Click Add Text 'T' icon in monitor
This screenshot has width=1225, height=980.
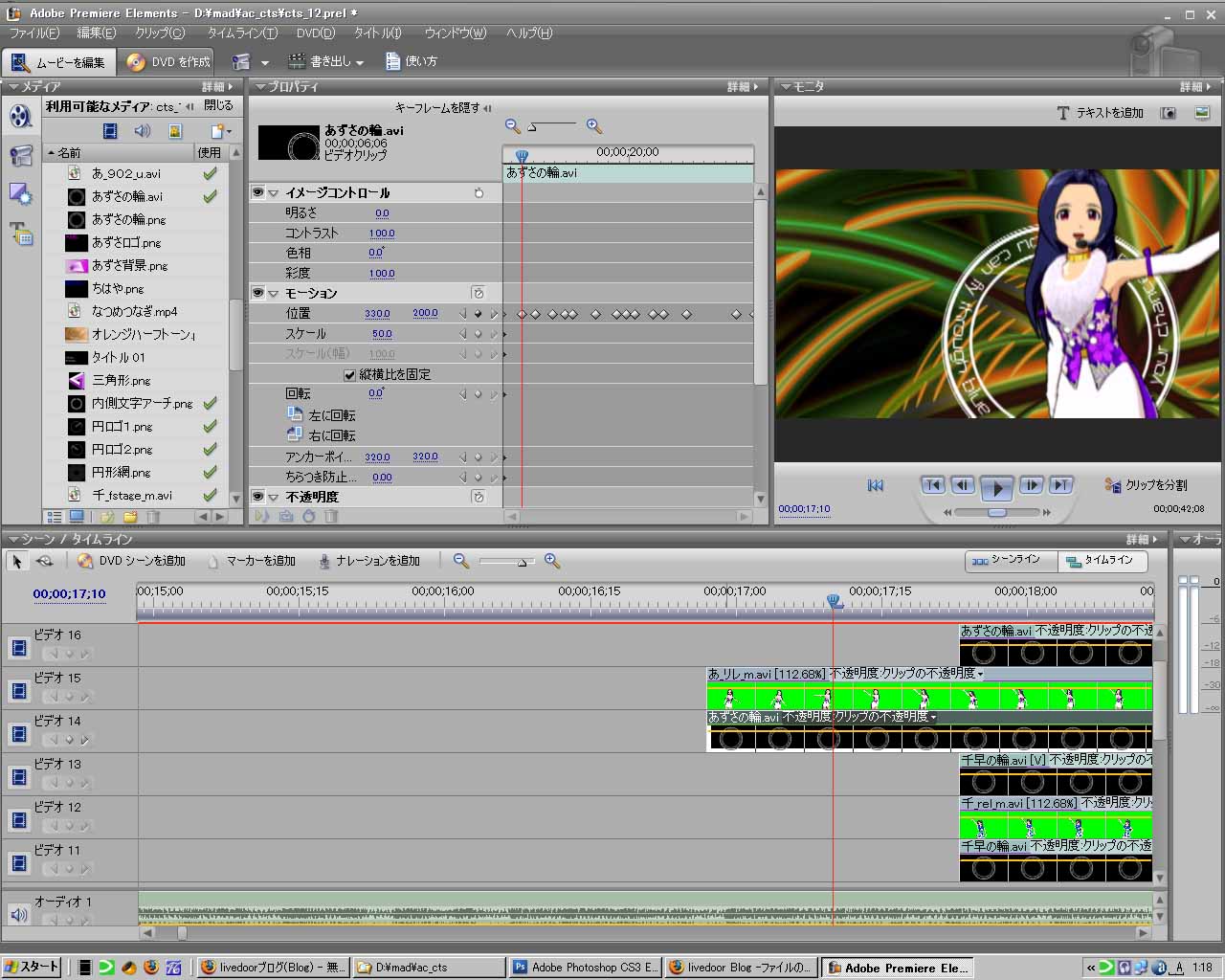pyautogui.click(x=1062, y=113)
